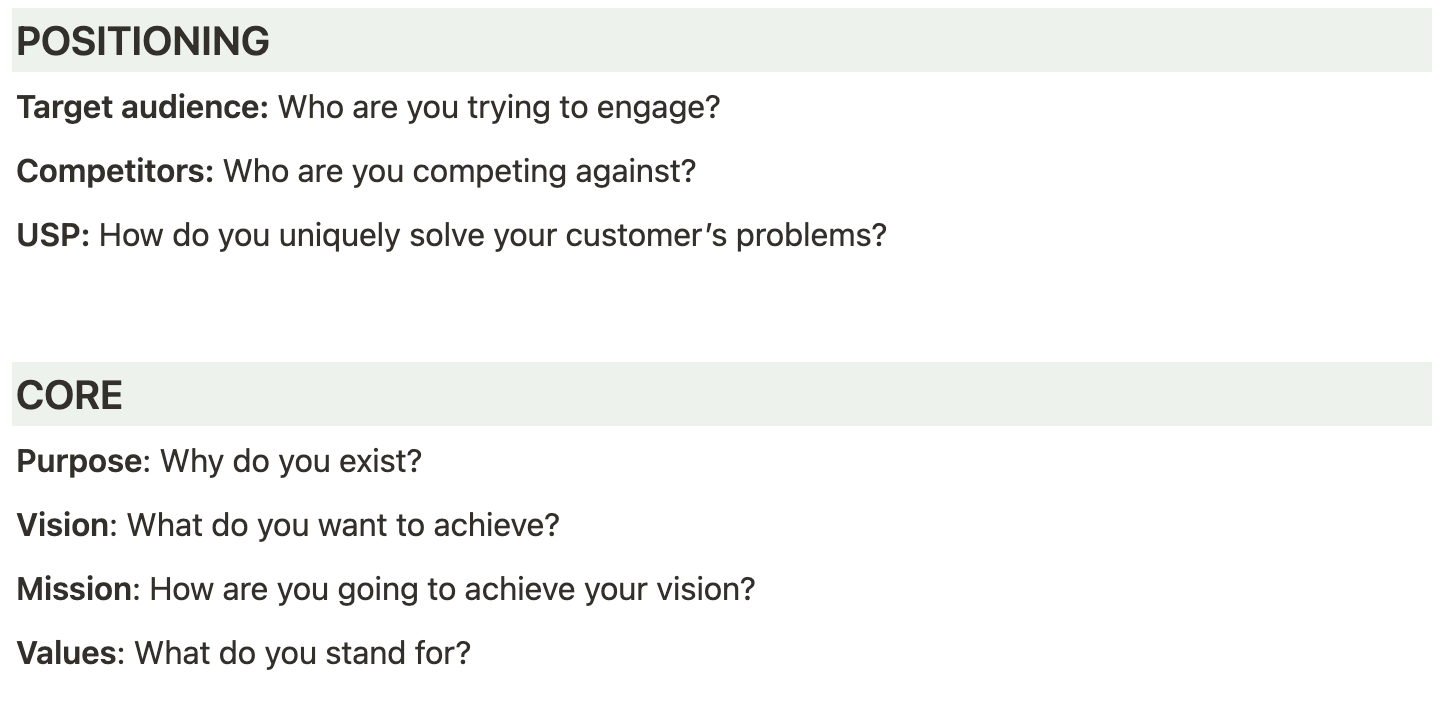Click the POSITIONING section heading

[x=143, y=41]
